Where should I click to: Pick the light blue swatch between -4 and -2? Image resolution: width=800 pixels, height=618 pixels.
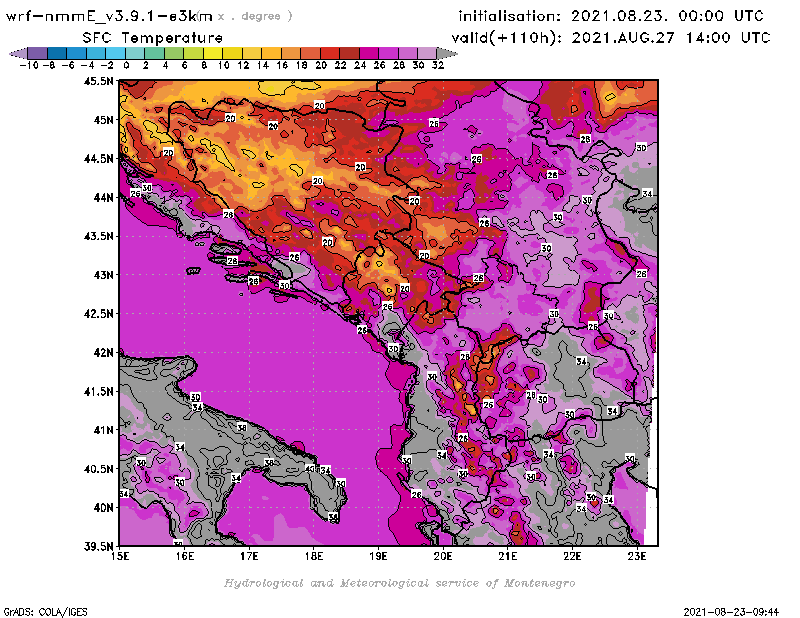click(96, 53)
